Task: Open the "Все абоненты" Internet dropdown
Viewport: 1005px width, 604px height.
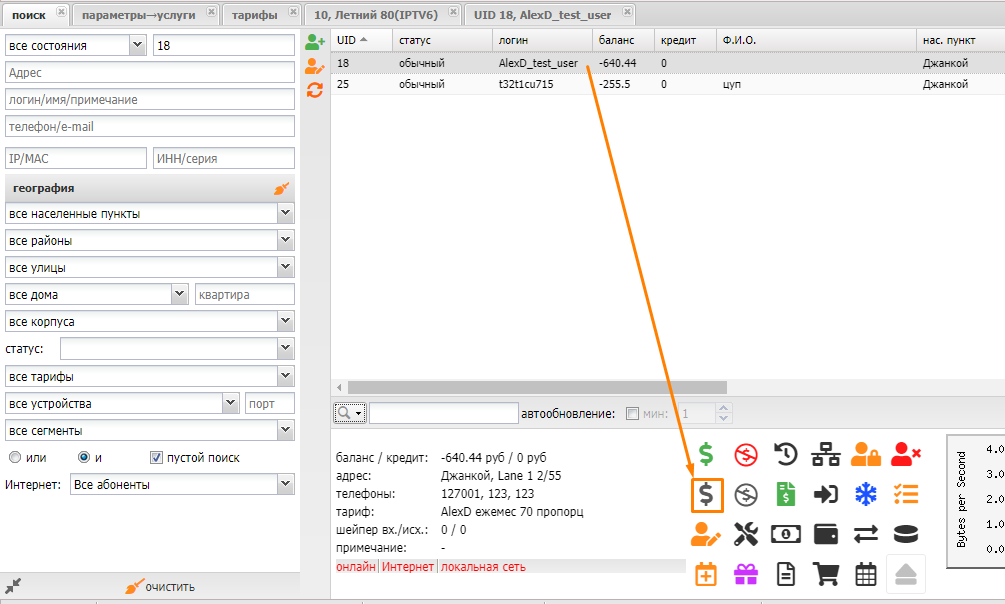Action: [x=285, y=484]
